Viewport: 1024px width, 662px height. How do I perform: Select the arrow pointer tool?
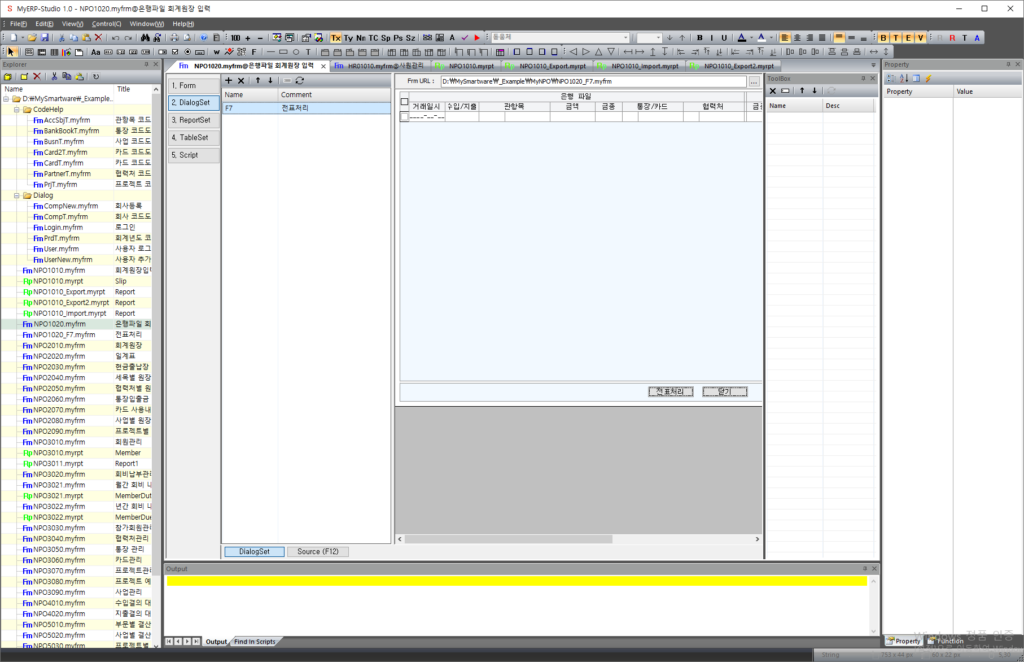coord(11,52)
